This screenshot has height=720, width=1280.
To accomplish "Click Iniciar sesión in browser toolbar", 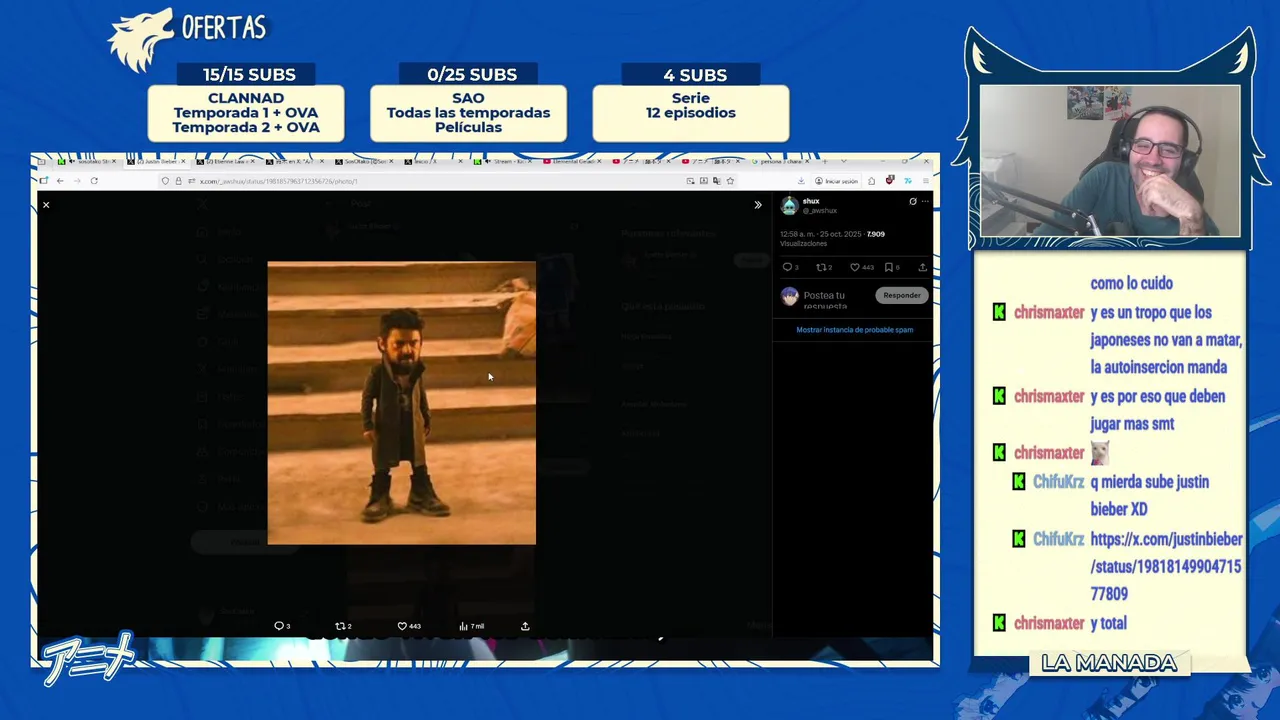I will coord(837,181).
